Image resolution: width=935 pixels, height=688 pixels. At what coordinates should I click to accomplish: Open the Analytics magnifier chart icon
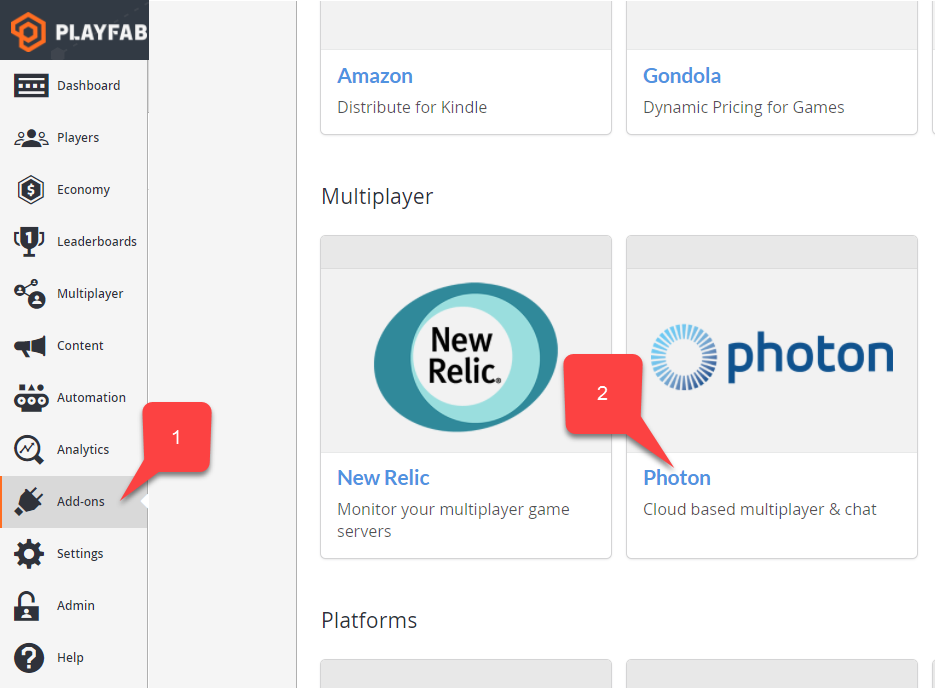(x=29, y=450)
